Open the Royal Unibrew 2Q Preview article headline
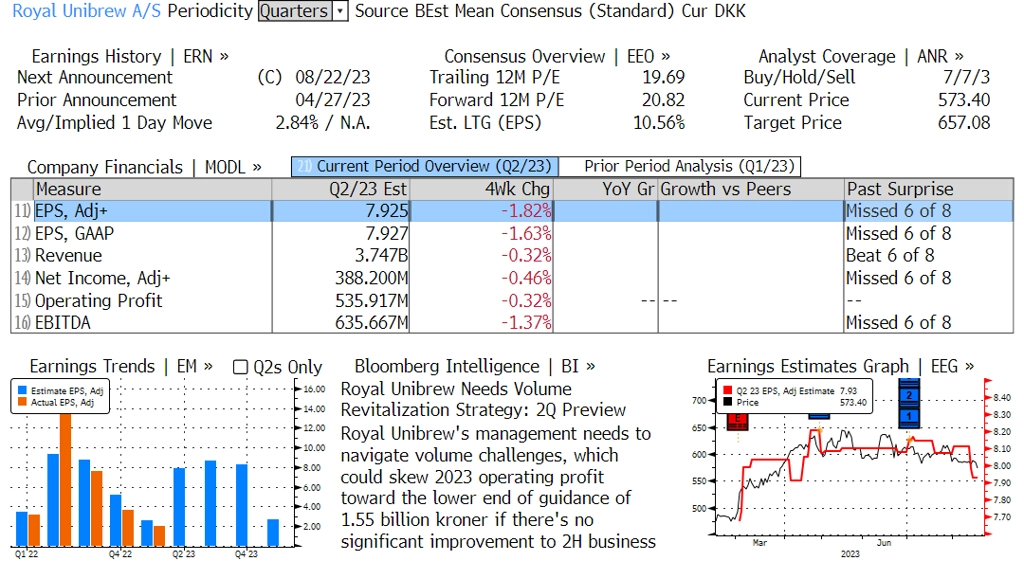Screen dimensions: 1024x561 483,399
